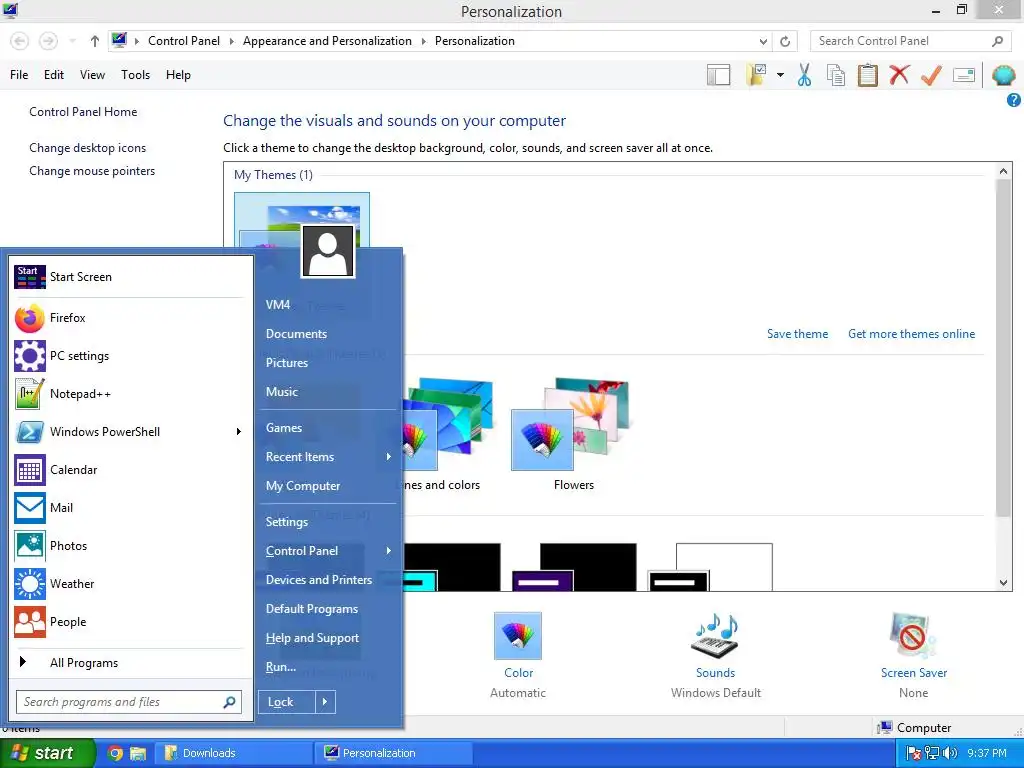Open the Weather app entry

pyautogui.click(x=128, y=584)
